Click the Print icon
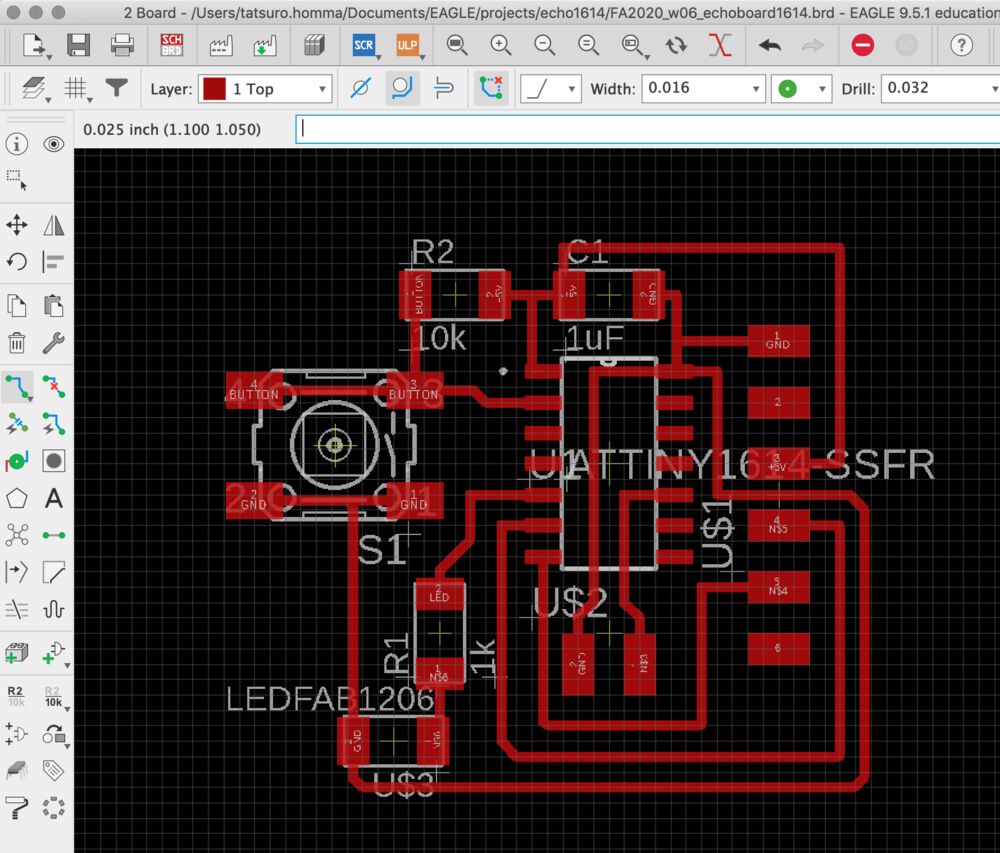Screen dimensions: 1000x853 [x=122, y=45]
